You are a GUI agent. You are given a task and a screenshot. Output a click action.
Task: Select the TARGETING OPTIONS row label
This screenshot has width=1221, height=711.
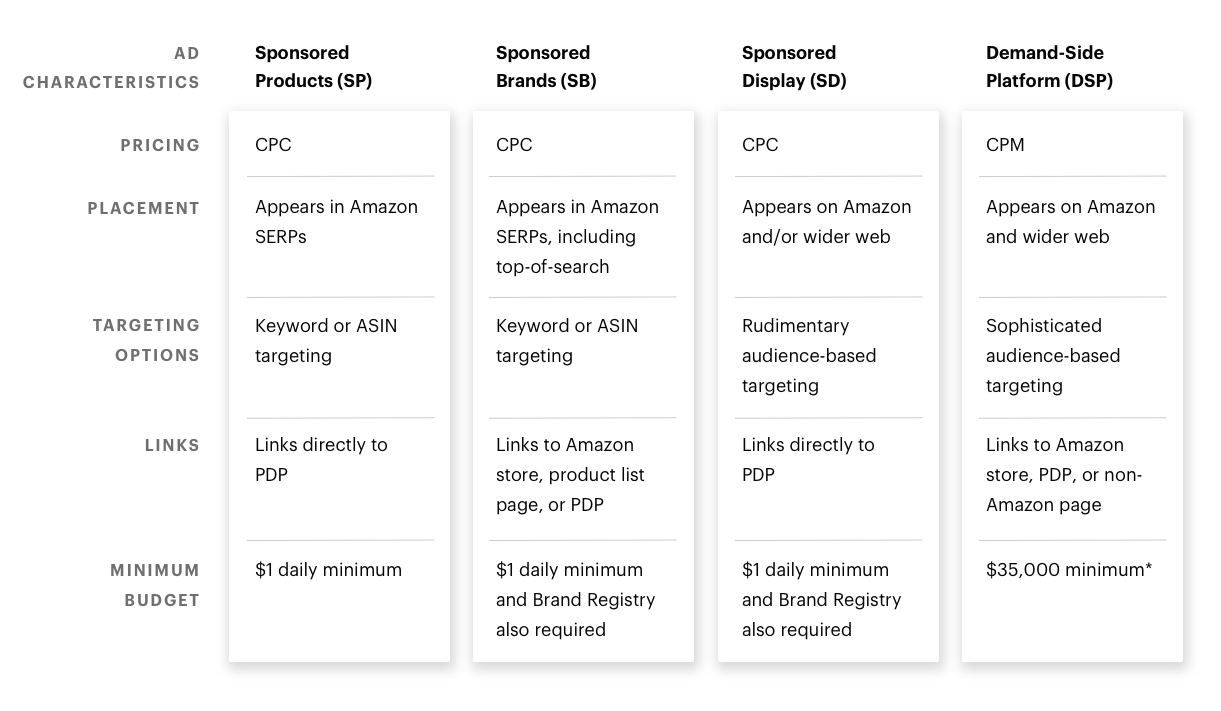[x=146, y=340]
